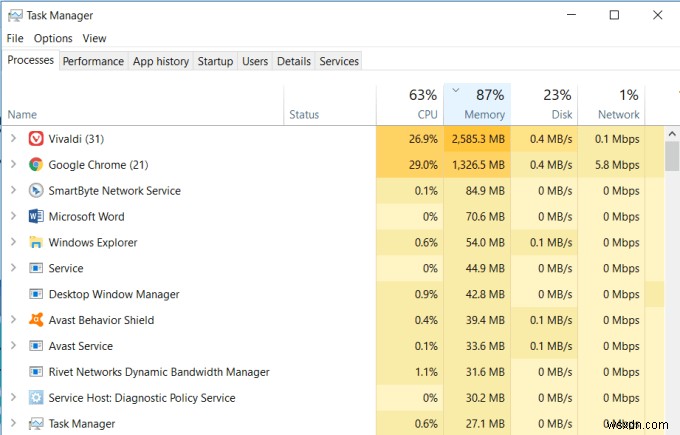The height and width of the screenshot is (435, 680).
Task: Click the Avast Behavior Shield icon
Action: click(x=36, y=320)
